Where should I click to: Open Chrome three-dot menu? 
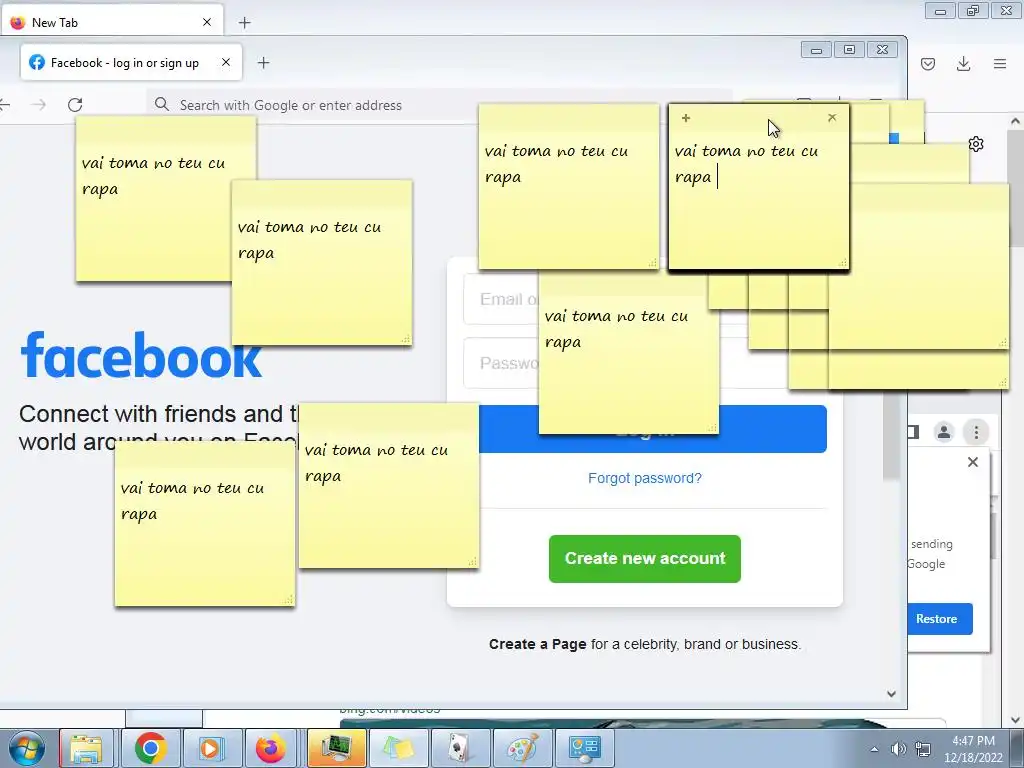976,432
